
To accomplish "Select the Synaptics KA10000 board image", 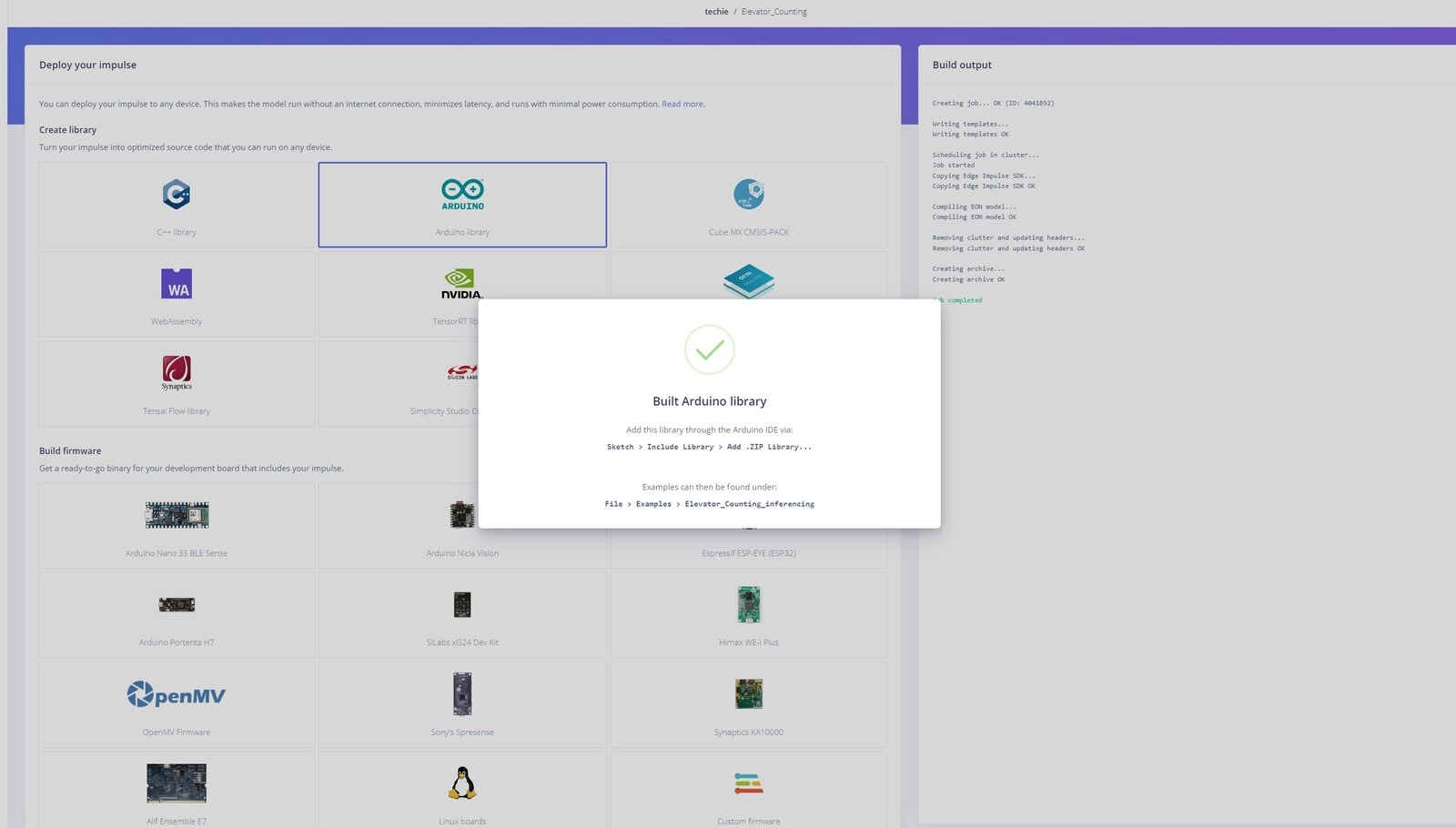I will coord(749,694).
